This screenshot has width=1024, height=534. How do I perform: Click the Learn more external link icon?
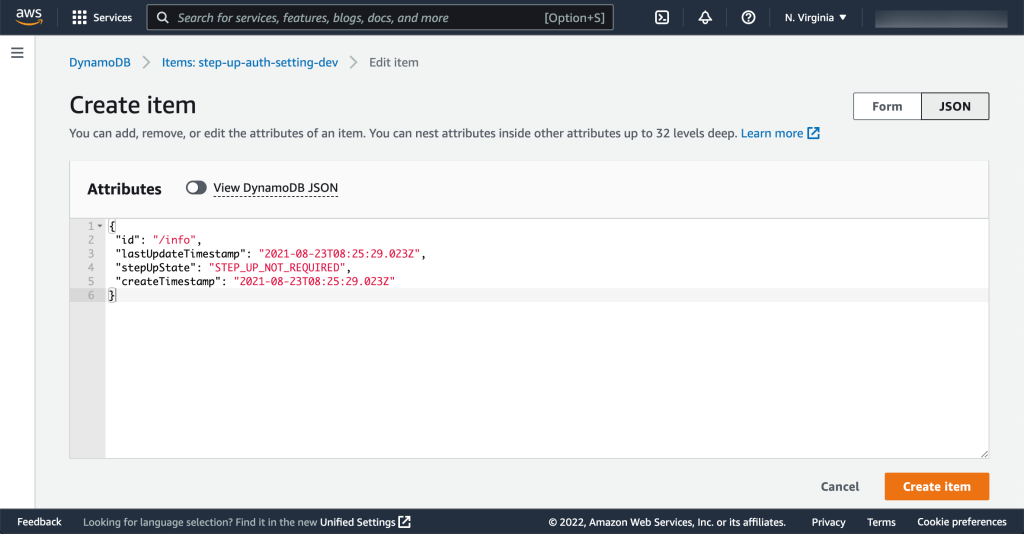tap(814, 133)
